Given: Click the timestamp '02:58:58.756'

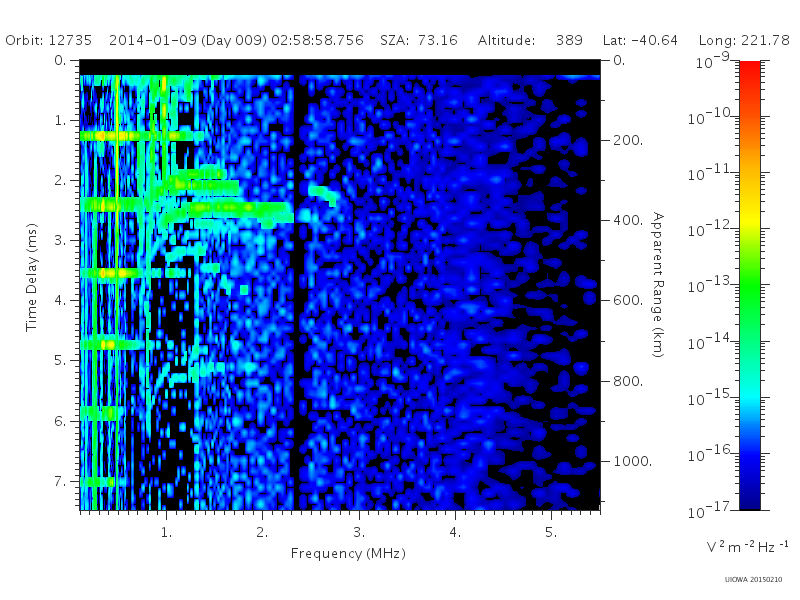Looking at the screenshot, I should click(317, 40).
